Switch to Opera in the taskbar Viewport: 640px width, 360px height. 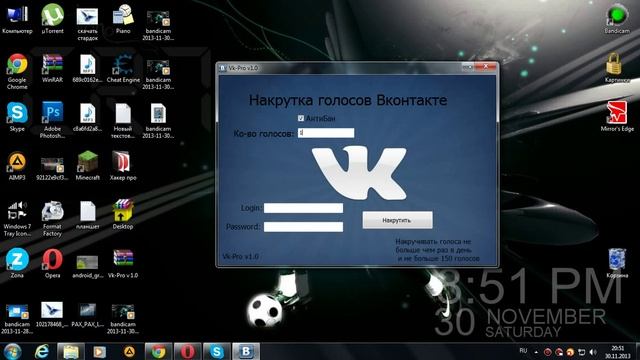188,351
